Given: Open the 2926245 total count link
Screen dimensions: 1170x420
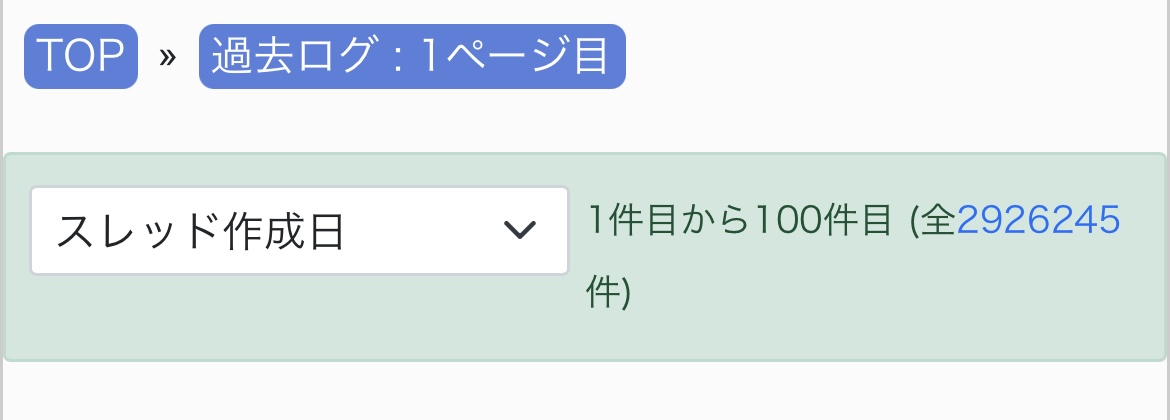Looking at the screenshot, I should point(1038,220).
